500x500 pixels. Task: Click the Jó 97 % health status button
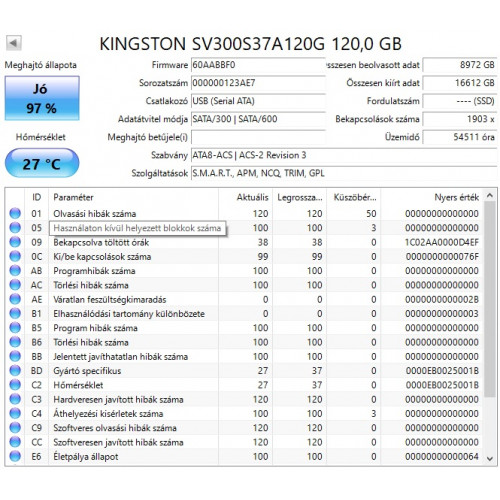(42, 98)
